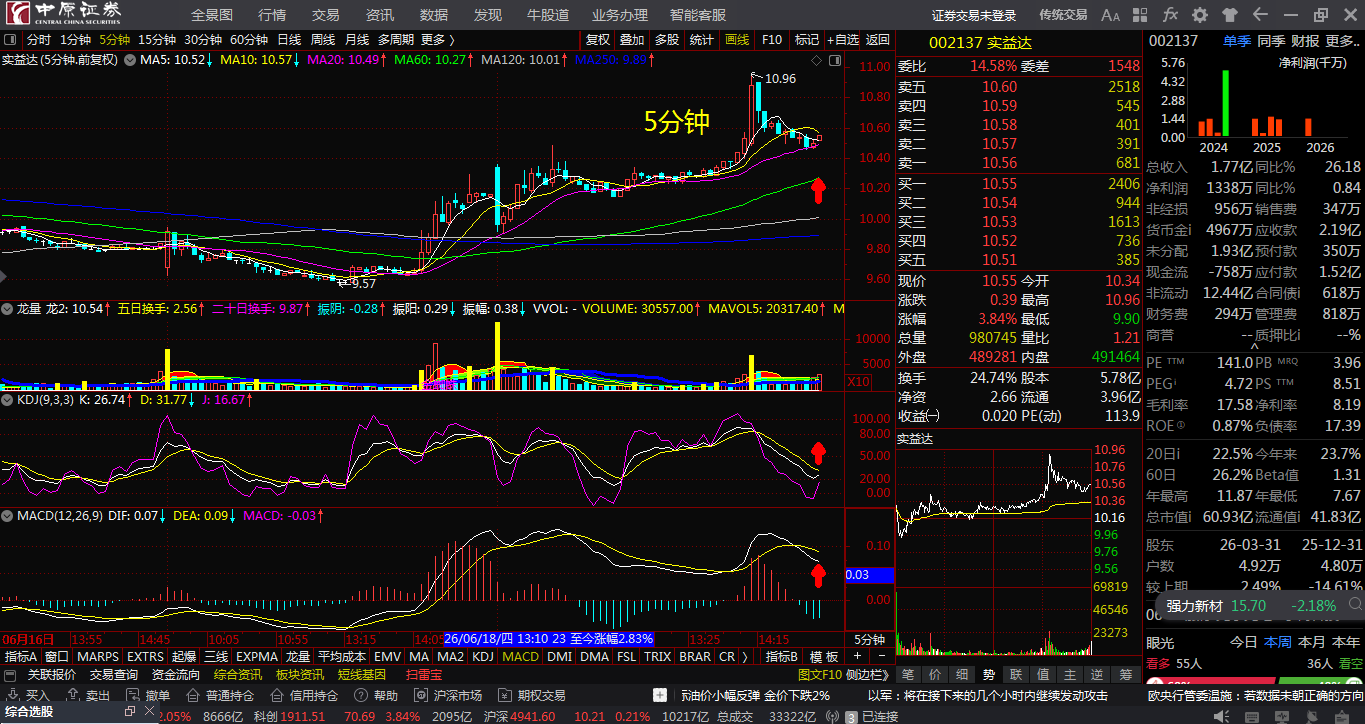The width and height of the screenshot is (1365, 724).
Task: Toggle 叠加 overlay option in chart toolbar
Action: 632,40
